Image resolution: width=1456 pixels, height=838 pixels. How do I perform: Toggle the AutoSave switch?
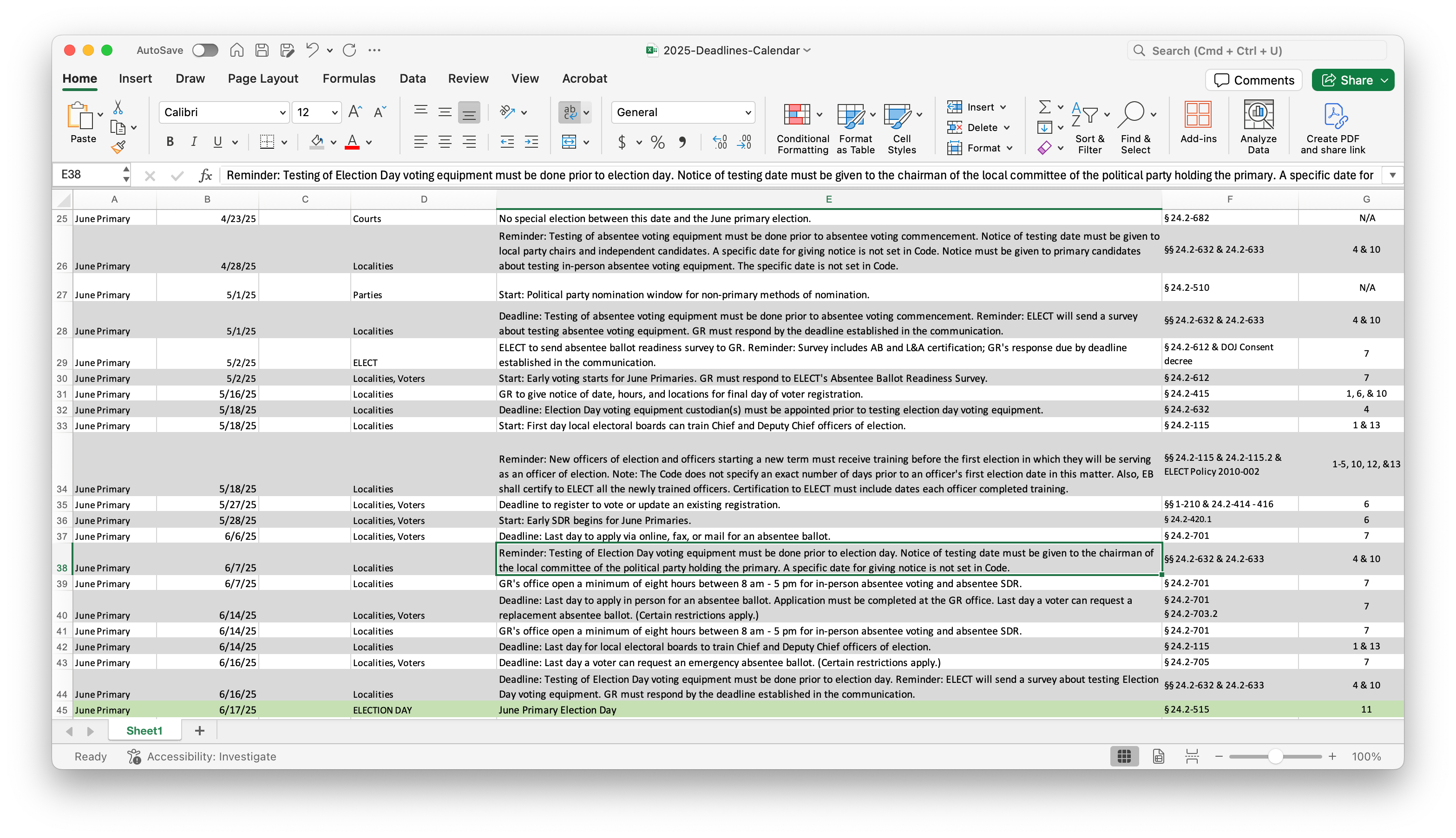pos(205,50)
